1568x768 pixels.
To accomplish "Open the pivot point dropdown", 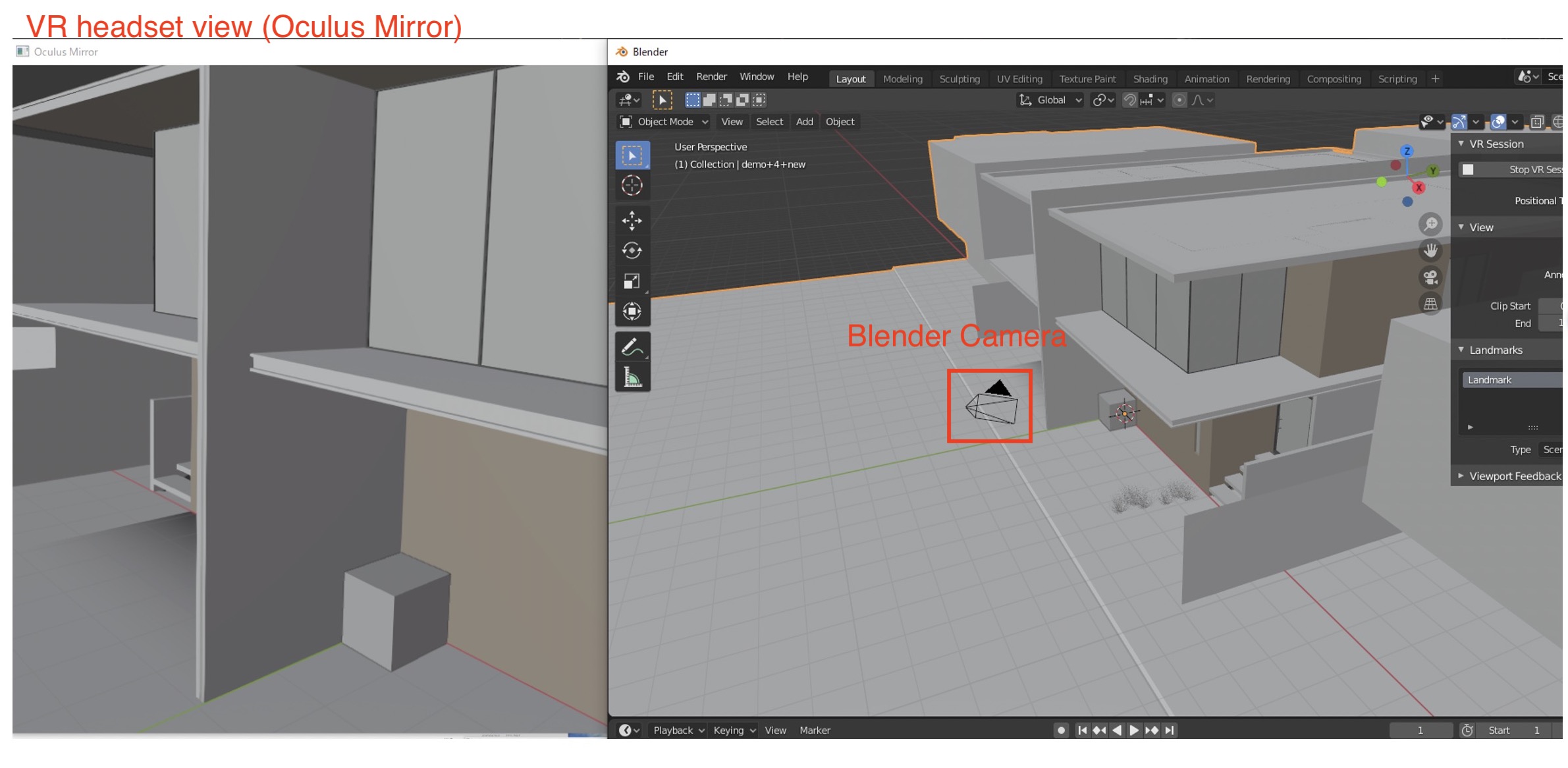I will 1103,100.
